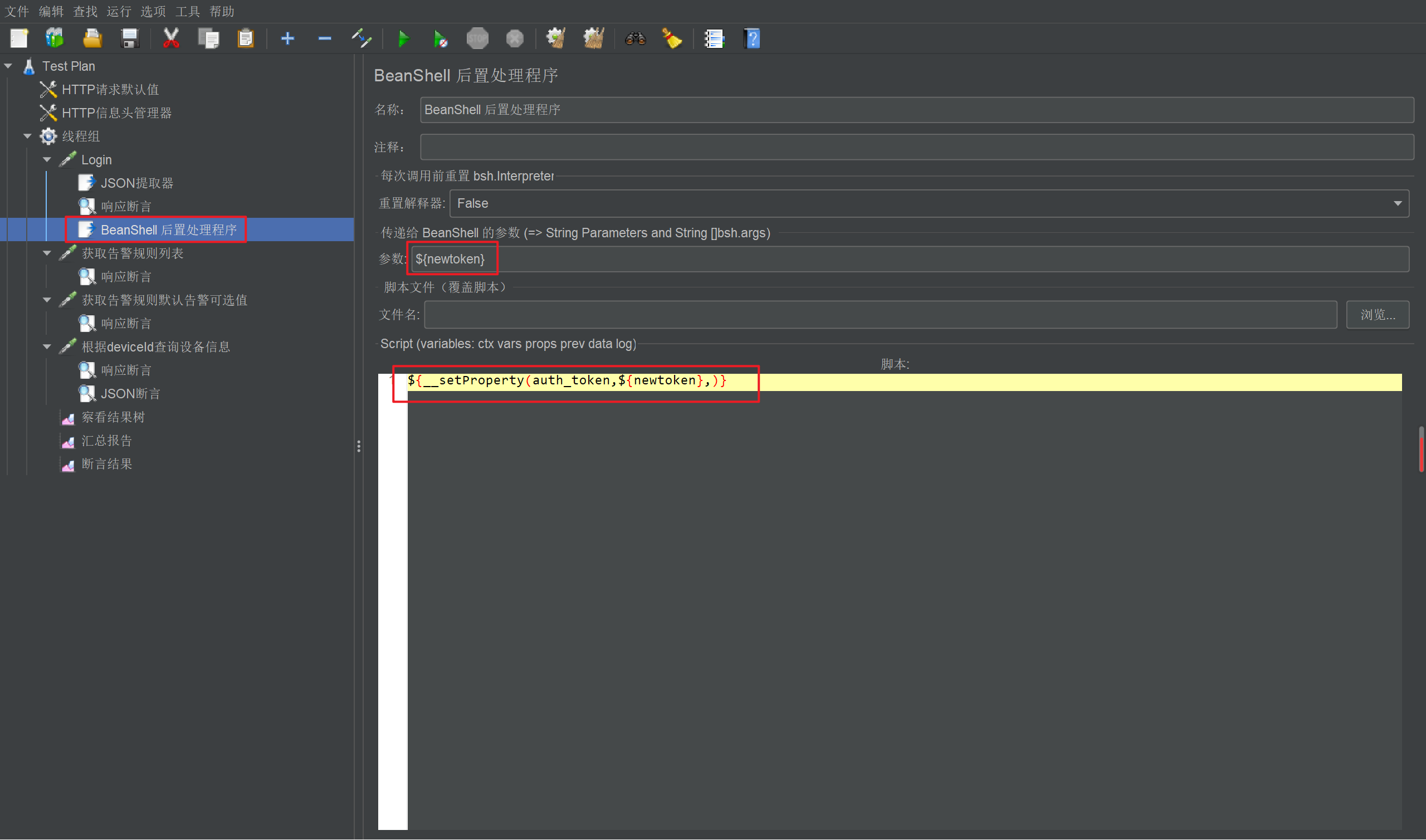Collapse all nodes with the minus icon
1426x840 pixels.
(325, 38)
